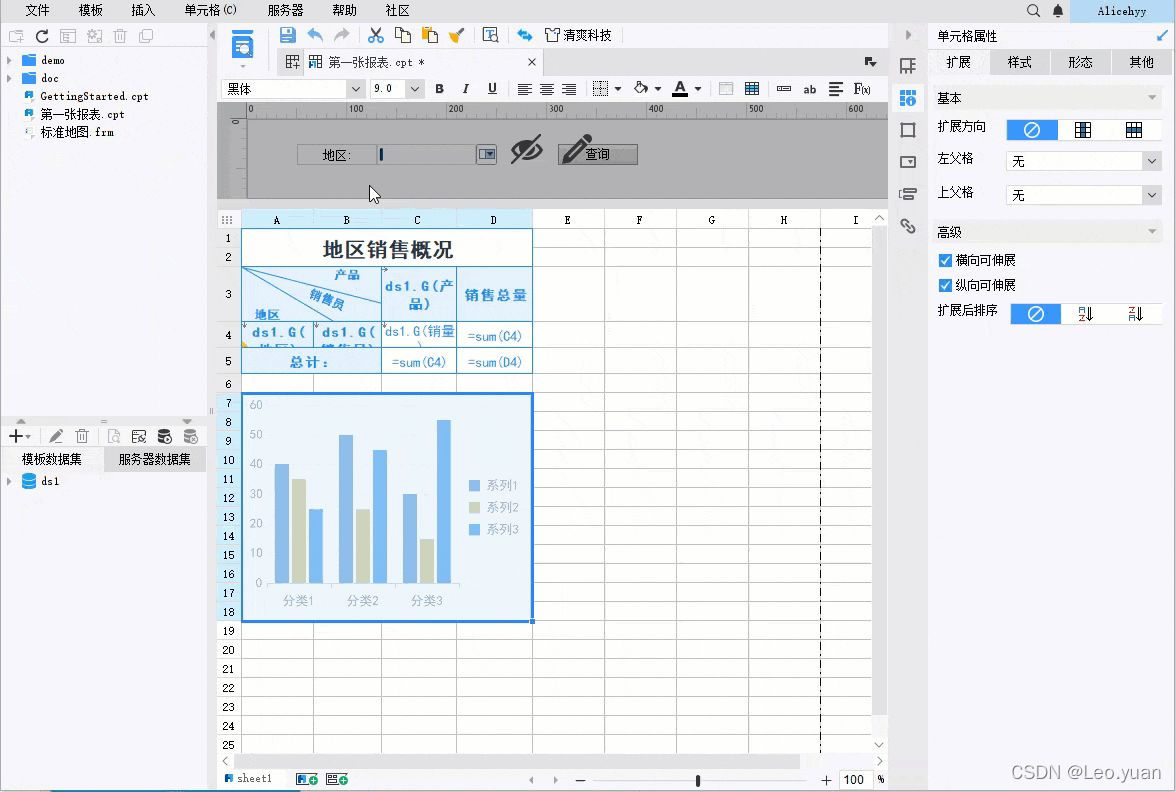Click the 查询 button in parameter pane
Image resolution: width=1176 pixels, height=792 pixels.
[598, 154]
